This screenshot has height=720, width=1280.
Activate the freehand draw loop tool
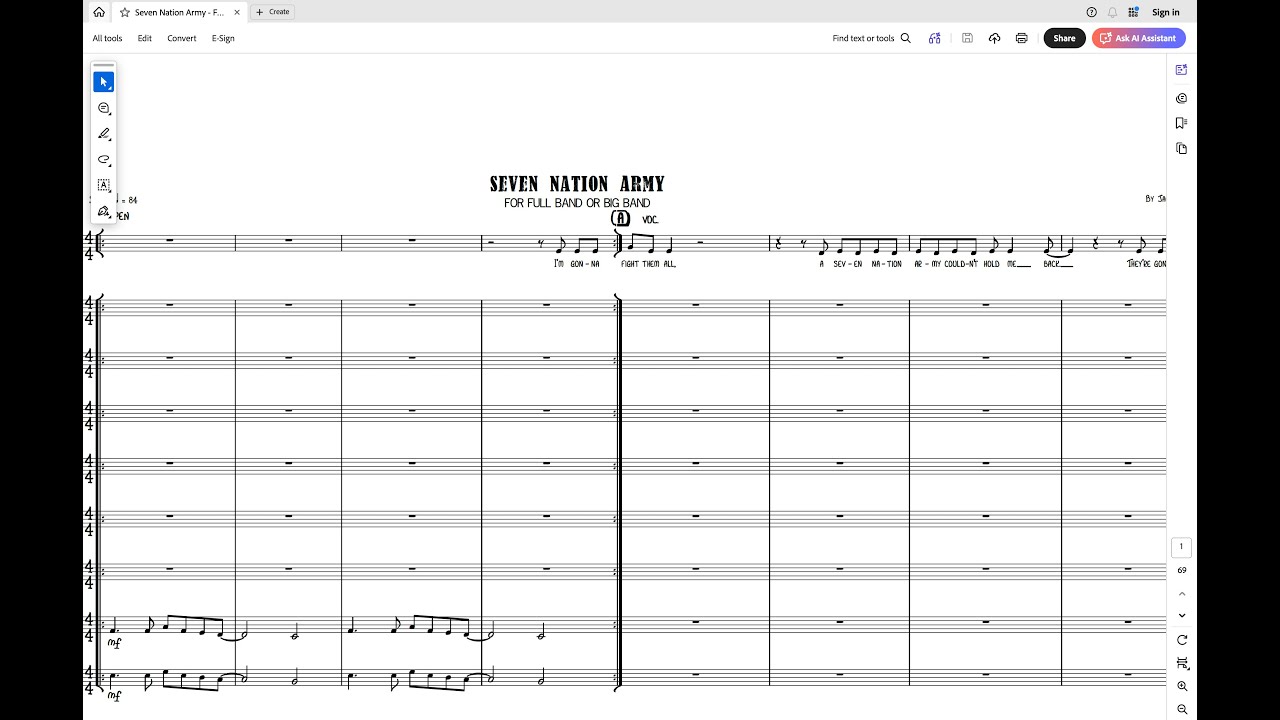click(x=103, y=160)
